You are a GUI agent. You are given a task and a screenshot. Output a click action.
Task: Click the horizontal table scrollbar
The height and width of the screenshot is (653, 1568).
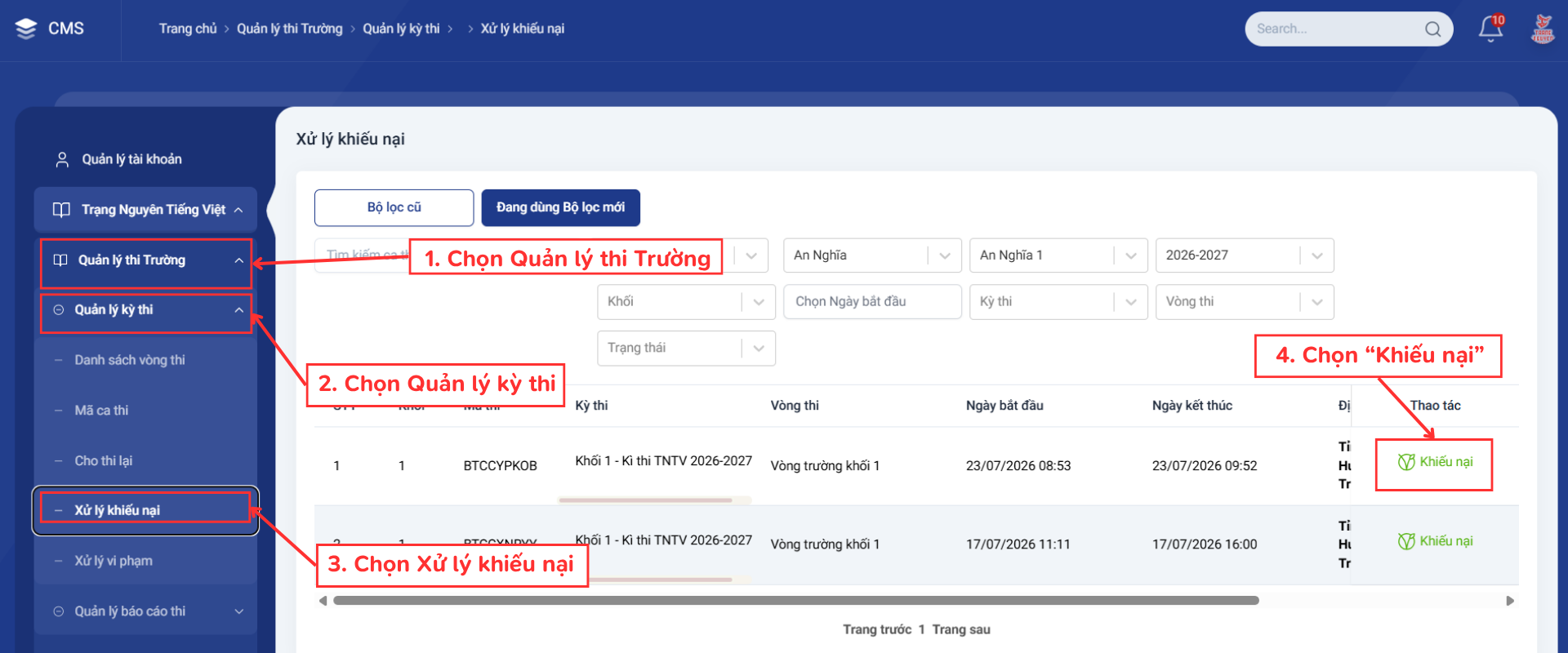tap(796, 601)
